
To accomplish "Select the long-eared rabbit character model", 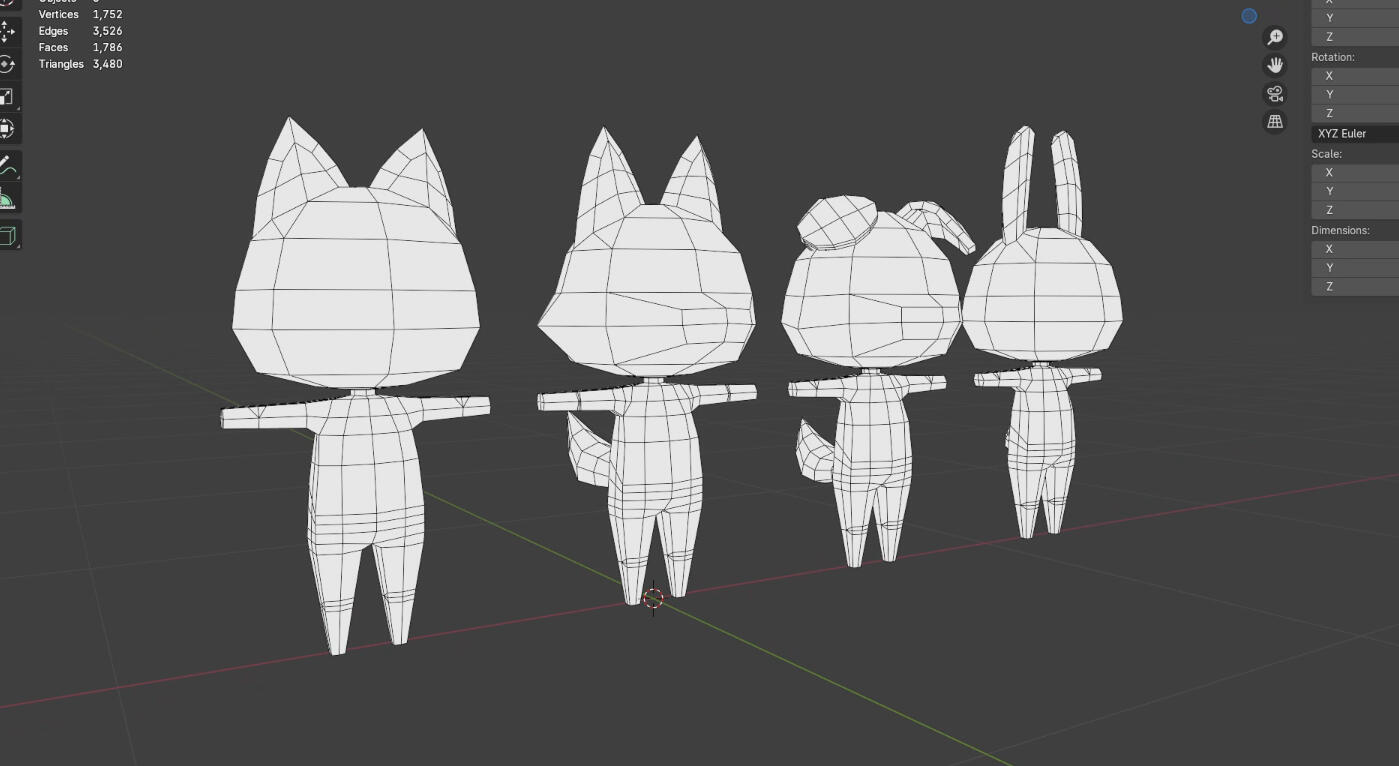I will click(1041, 300).
